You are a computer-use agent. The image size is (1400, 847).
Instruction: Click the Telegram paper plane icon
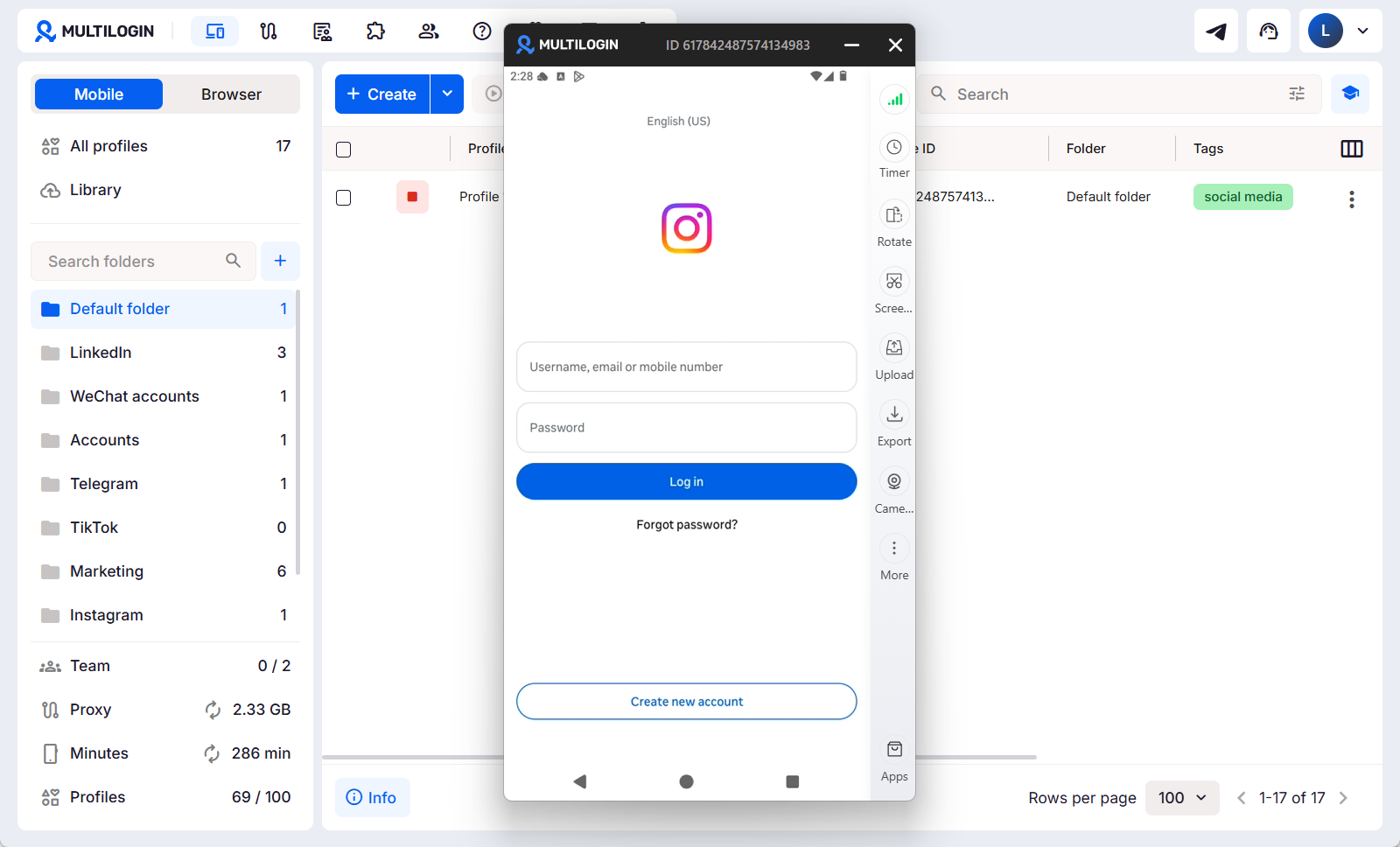point(1216,31)
